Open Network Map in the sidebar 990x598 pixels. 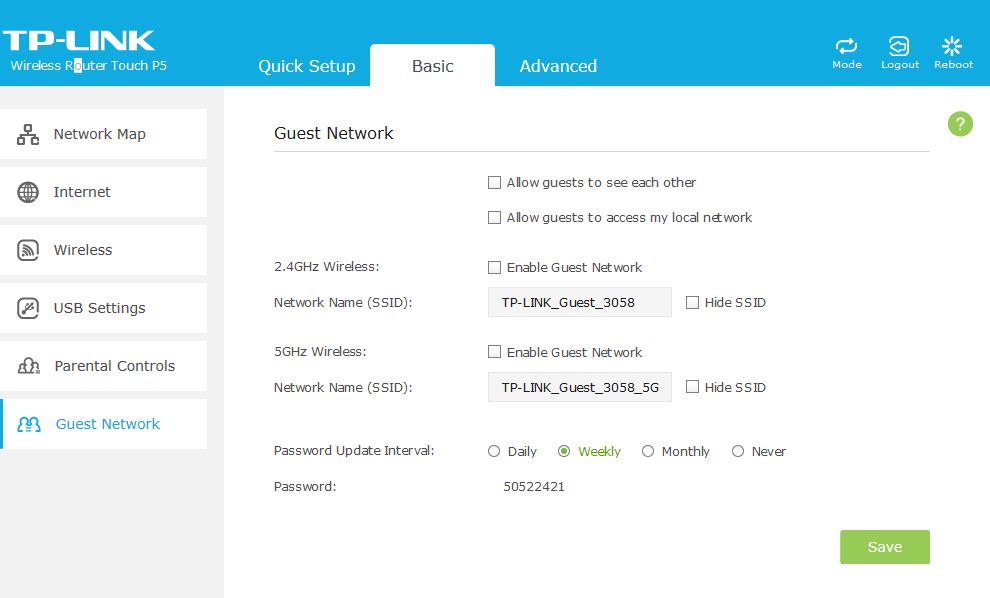pos(104,134)
